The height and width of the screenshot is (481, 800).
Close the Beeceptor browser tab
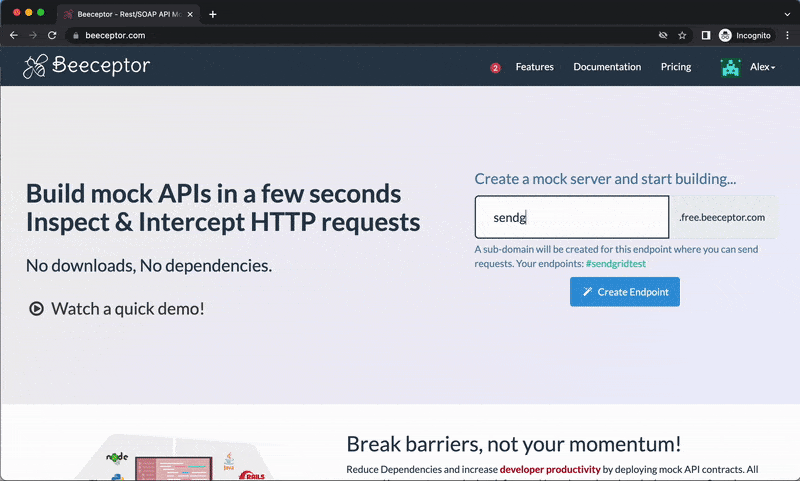click(190, 14)
